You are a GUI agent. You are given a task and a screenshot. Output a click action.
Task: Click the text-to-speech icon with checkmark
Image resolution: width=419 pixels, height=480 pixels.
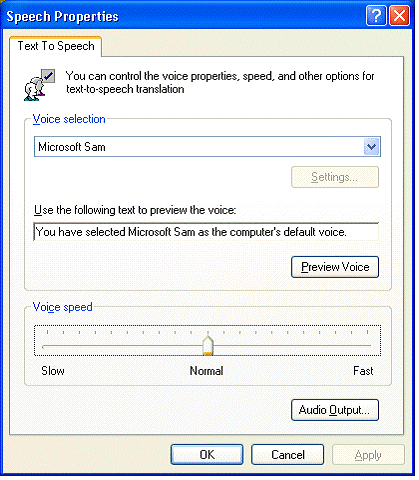coord(39,85)
